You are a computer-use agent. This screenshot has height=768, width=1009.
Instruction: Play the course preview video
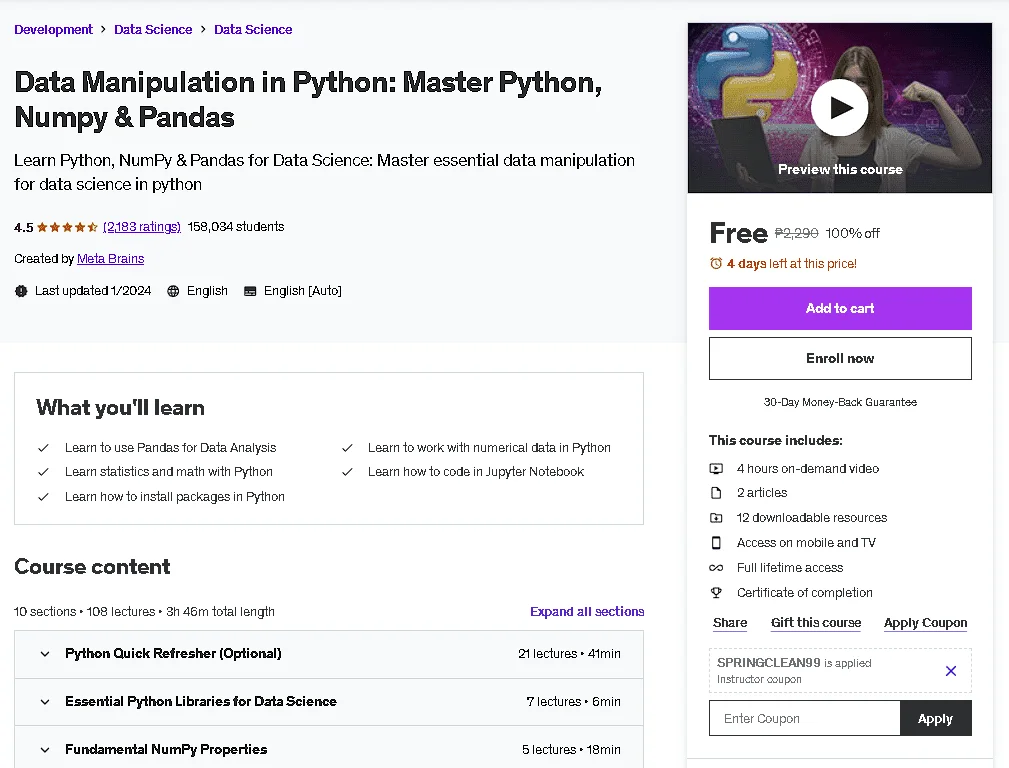coord(839,108)
